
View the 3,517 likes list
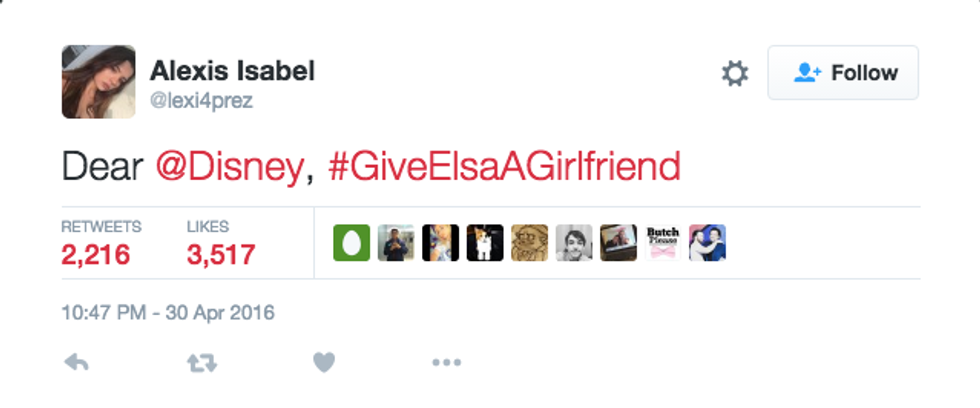(220, 255)
